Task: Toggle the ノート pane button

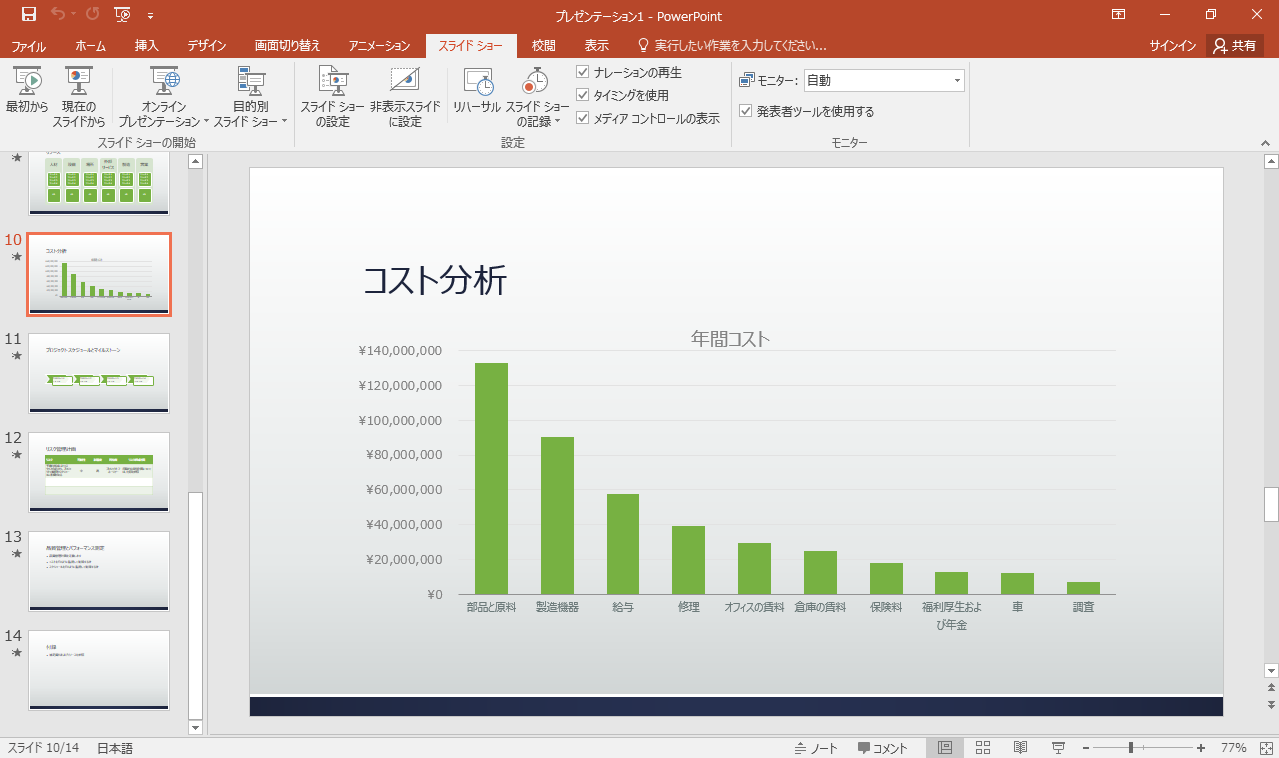Action: 816,748
